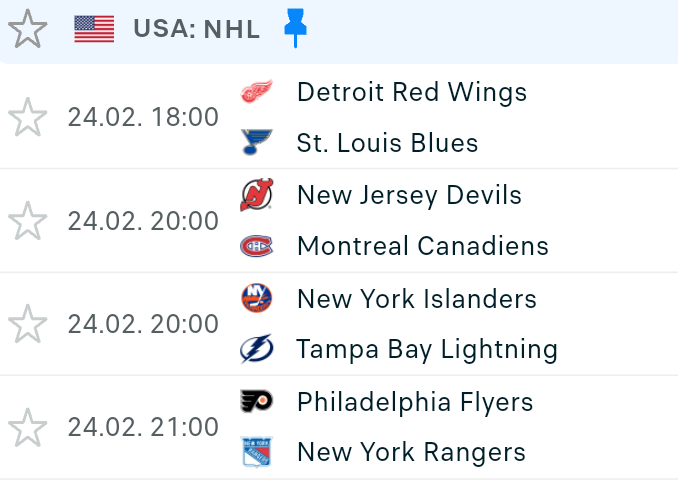678x489 pixels.
Task: Click the USA flag icon
Action: tap(94, 29)
